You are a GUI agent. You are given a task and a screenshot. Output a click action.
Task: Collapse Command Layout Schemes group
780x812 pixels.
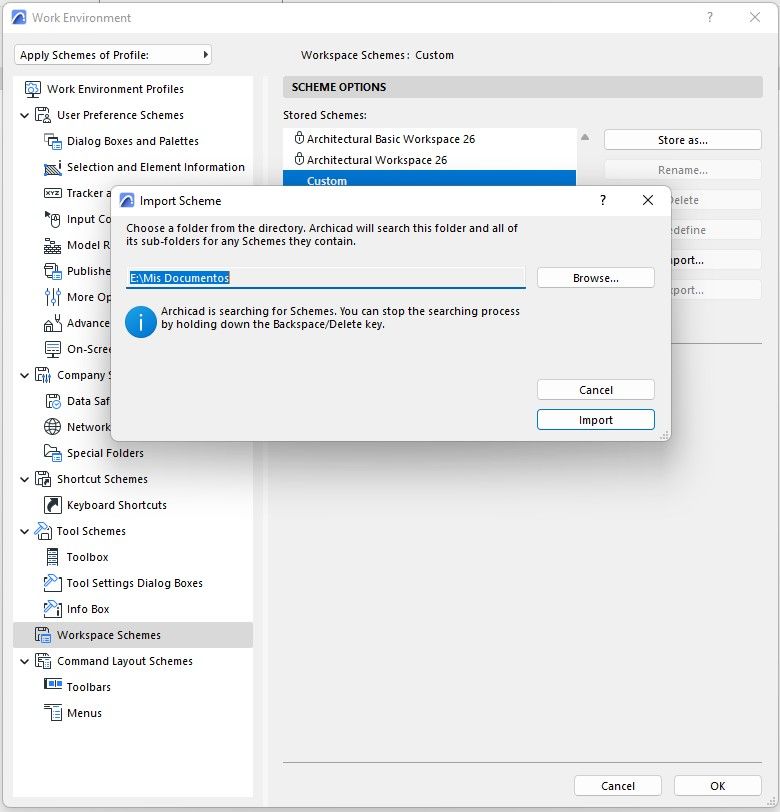(24, 661)
